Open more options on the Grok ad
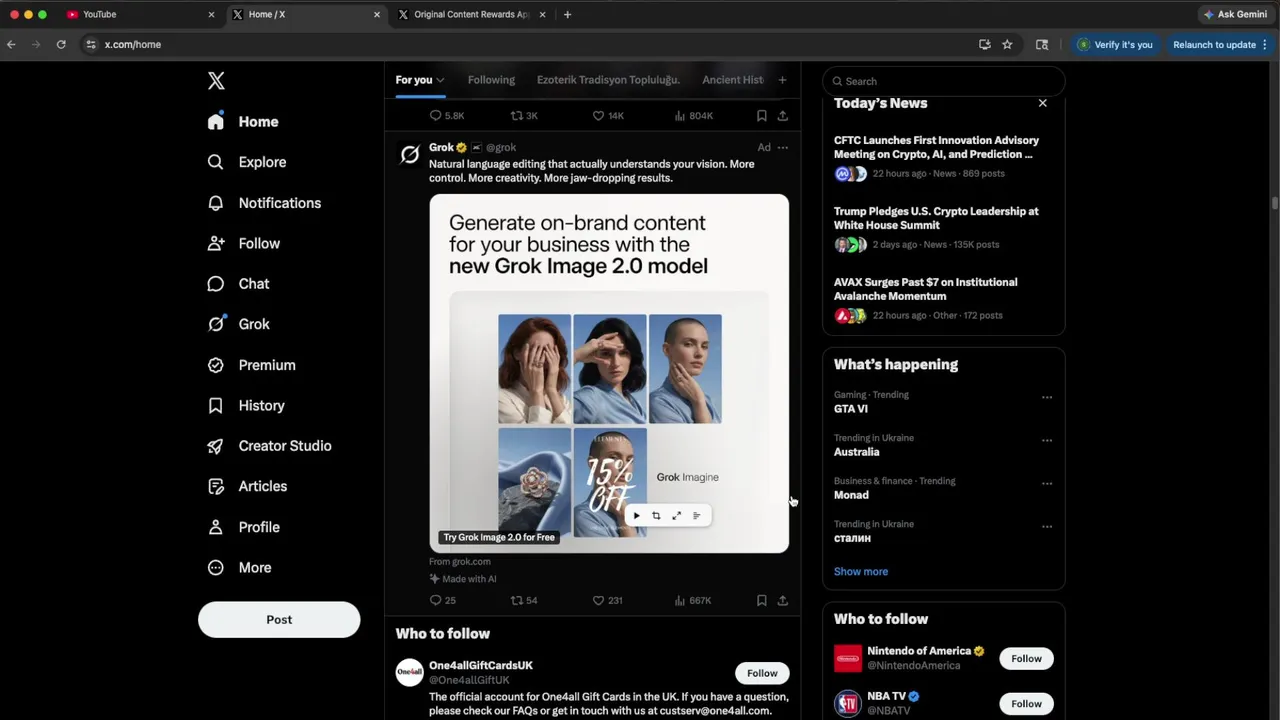The image size is (1280, 720). tap(783, 147)
